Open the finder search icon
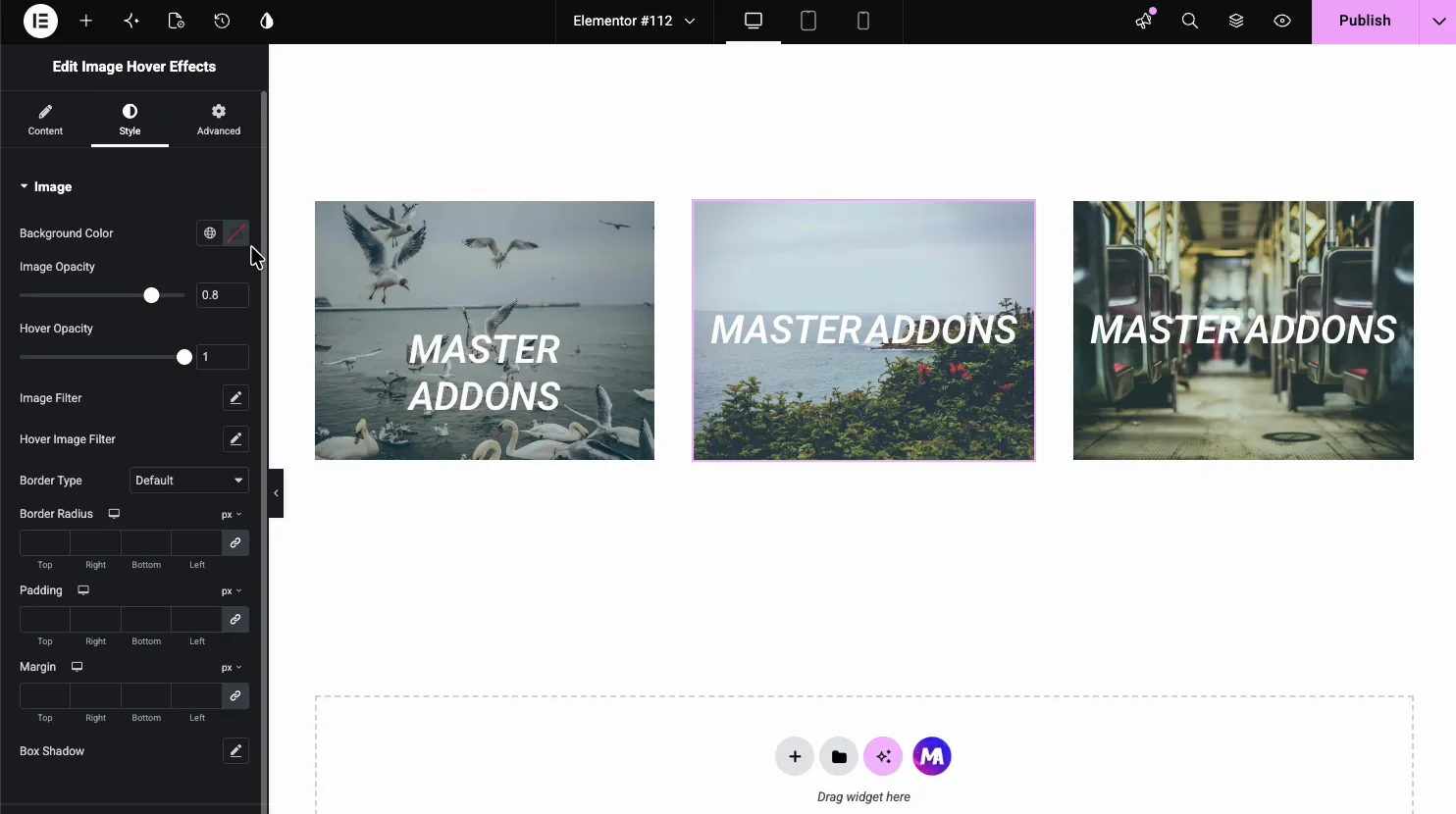The height and width of the screenshot is (814, 1456). tap(1190, 21)
